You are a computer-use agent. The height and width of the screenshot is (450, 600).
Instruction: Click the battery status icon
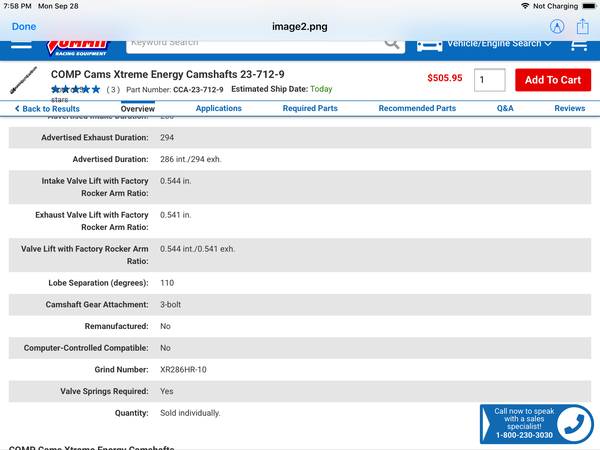click(x=589, y=6)
